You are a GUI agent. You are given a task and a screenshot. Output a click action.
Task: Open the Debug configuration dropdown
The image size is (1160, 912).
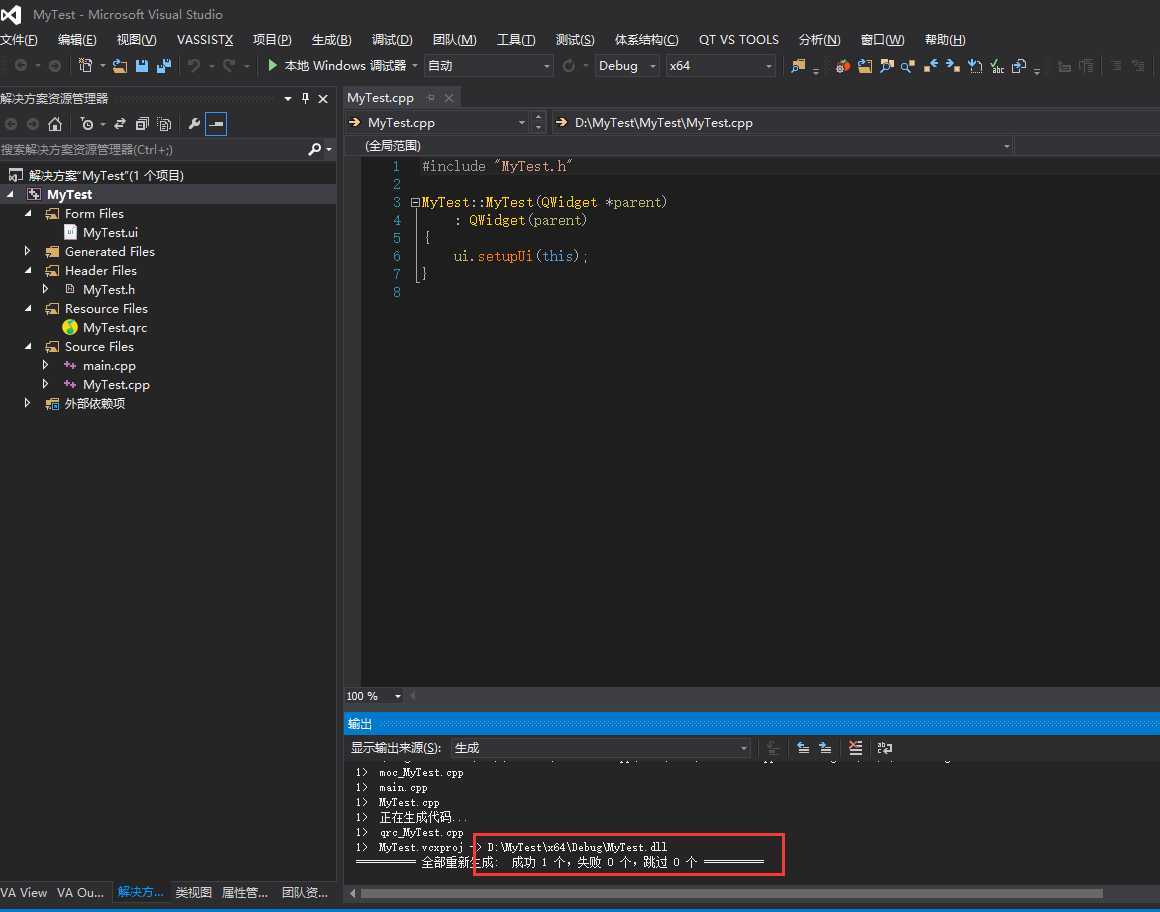627,66
